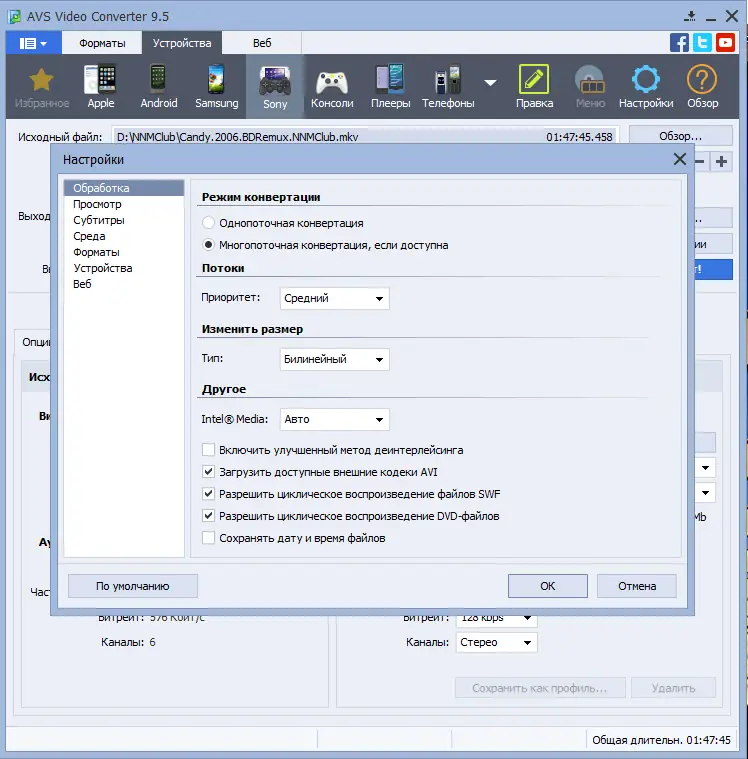Expand more device categories arrow in toolbar
The height and width of the screenshot is (759, 748).
pos(490,83)
